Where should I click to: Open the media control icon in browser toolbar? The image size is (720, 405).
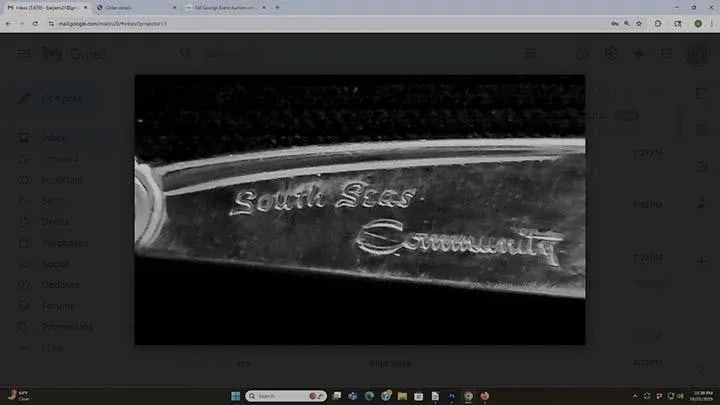[678, 23]
